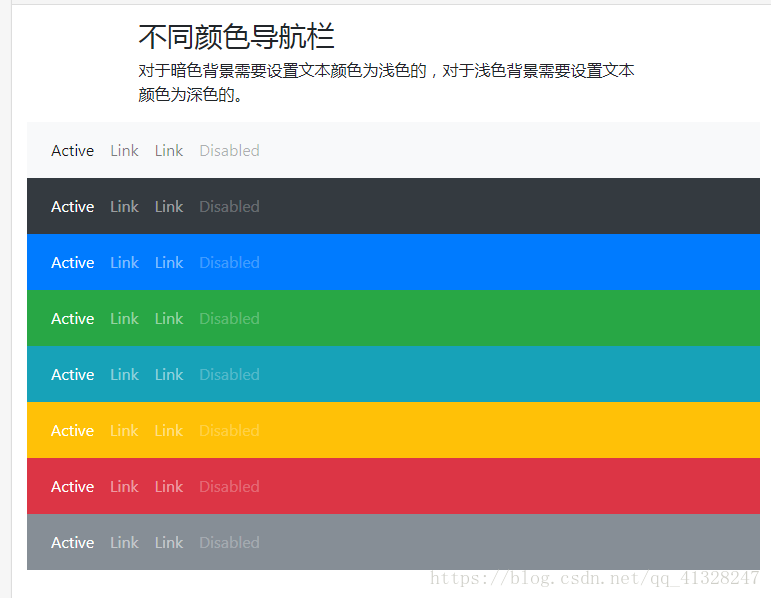Click first Link in the blue navbar

124,263
